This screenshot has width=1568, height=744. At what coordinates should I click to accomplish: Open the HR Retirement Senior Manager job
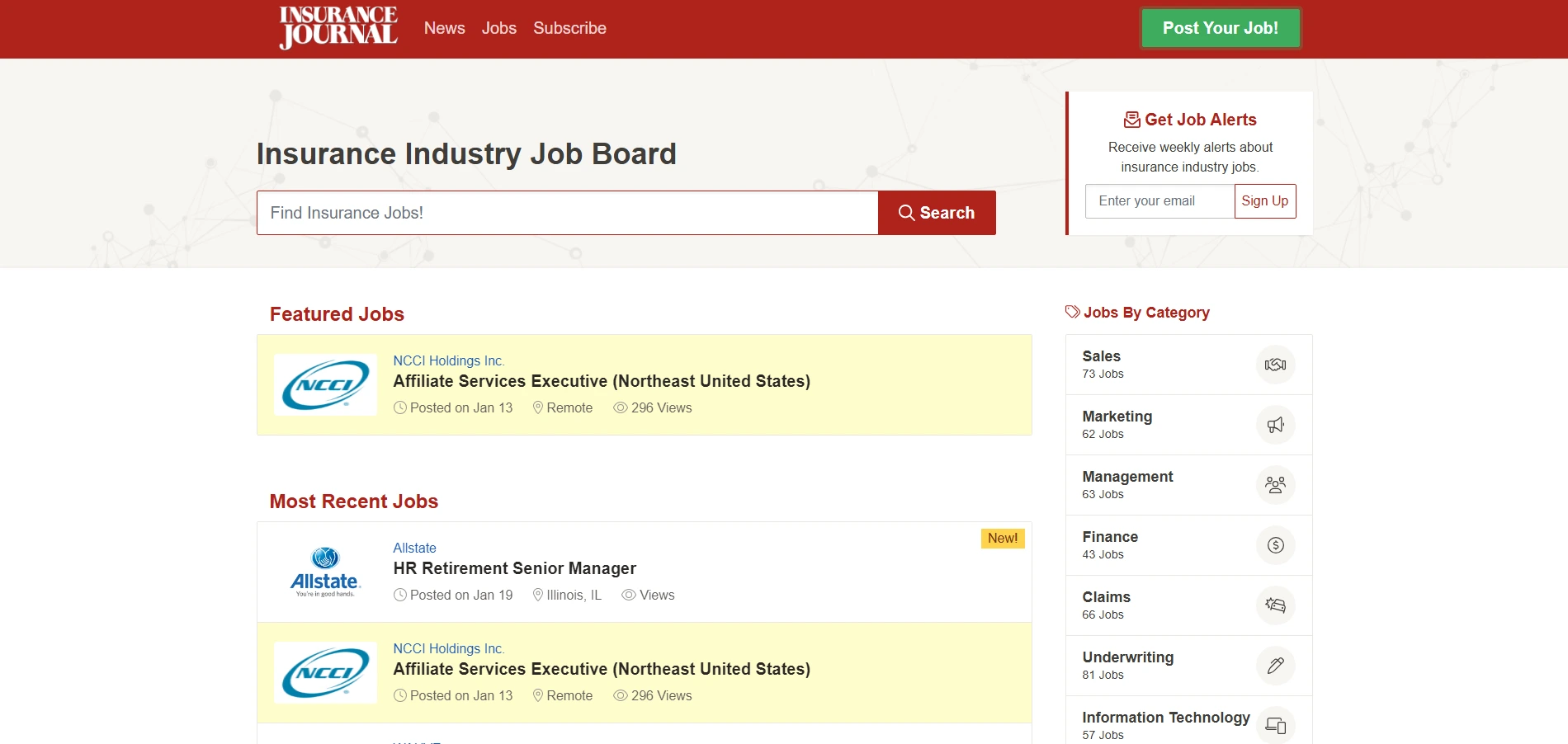coord(515,568)
